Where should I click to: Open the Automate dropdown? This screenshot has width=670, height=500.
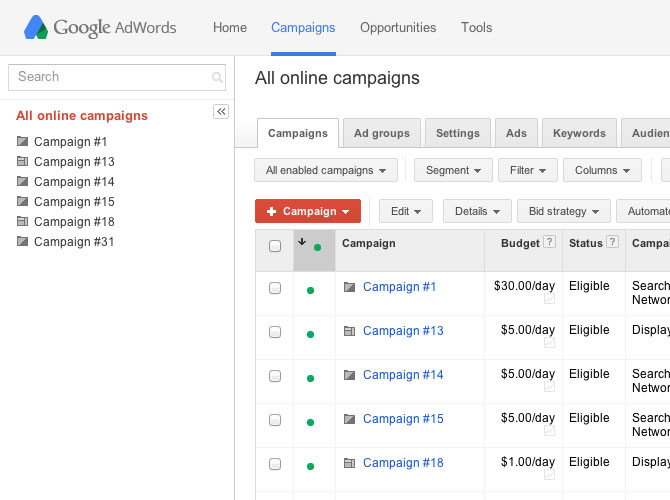(644, 211)
